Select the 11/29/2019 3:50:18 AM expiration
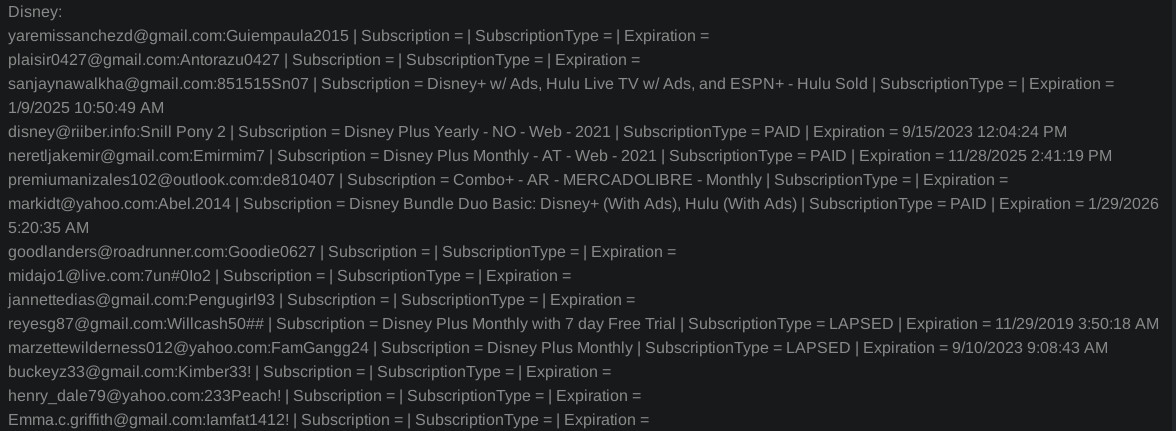Screen dimensions: 1176x431 coord(1076,324)
